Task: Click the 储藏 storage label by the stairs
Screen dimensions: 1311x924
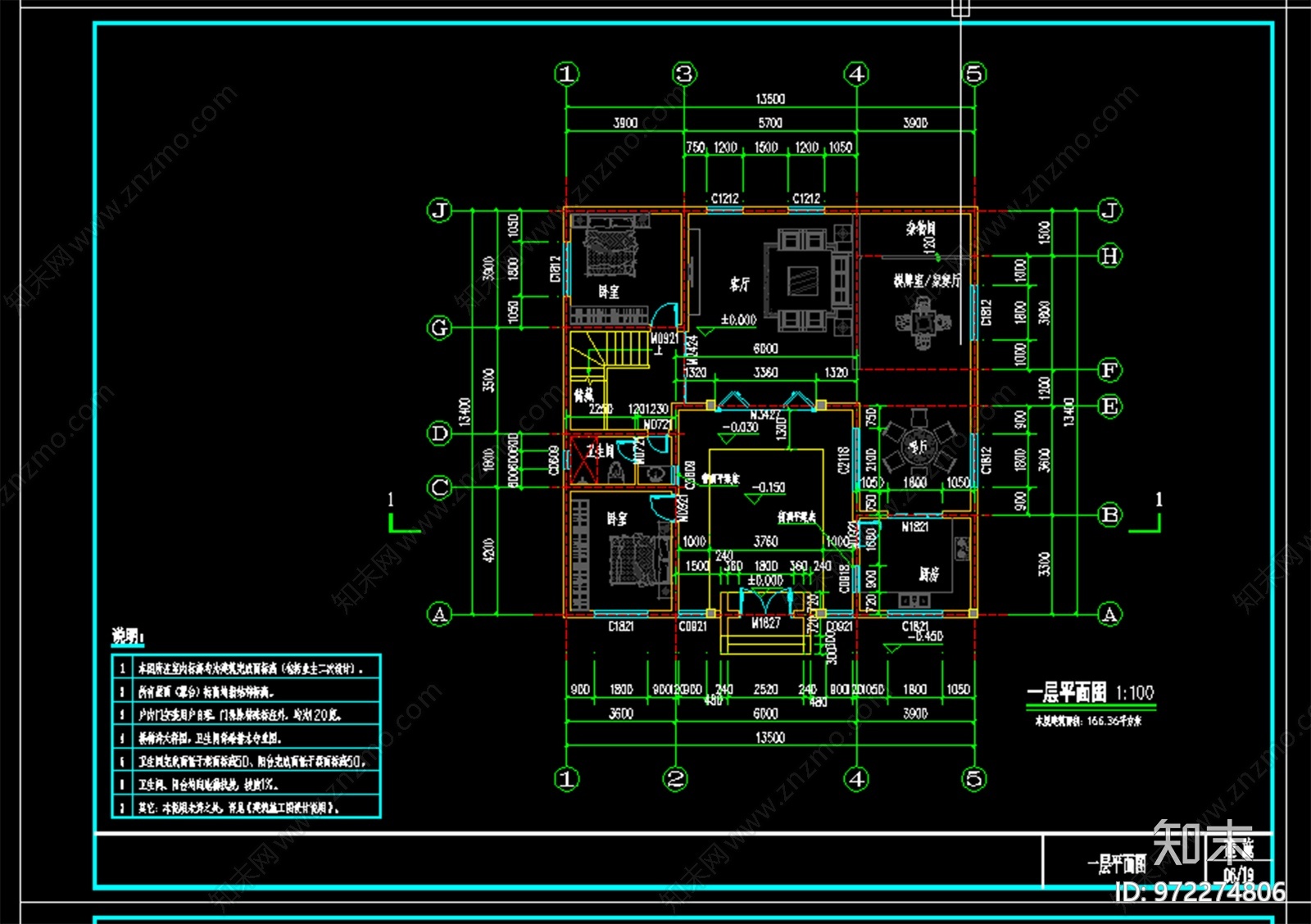Action: click(x=583, y=396)
